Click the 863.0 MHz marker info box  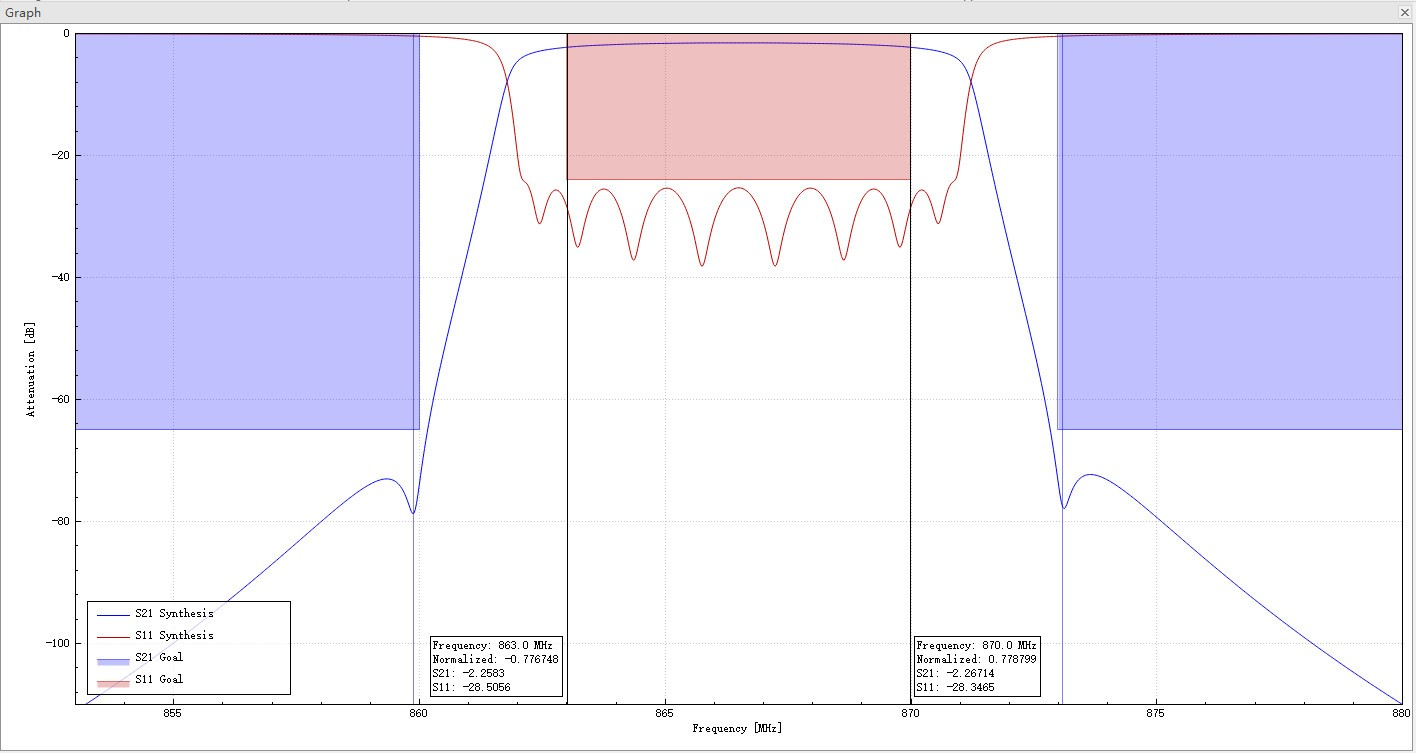coord(497,666)
